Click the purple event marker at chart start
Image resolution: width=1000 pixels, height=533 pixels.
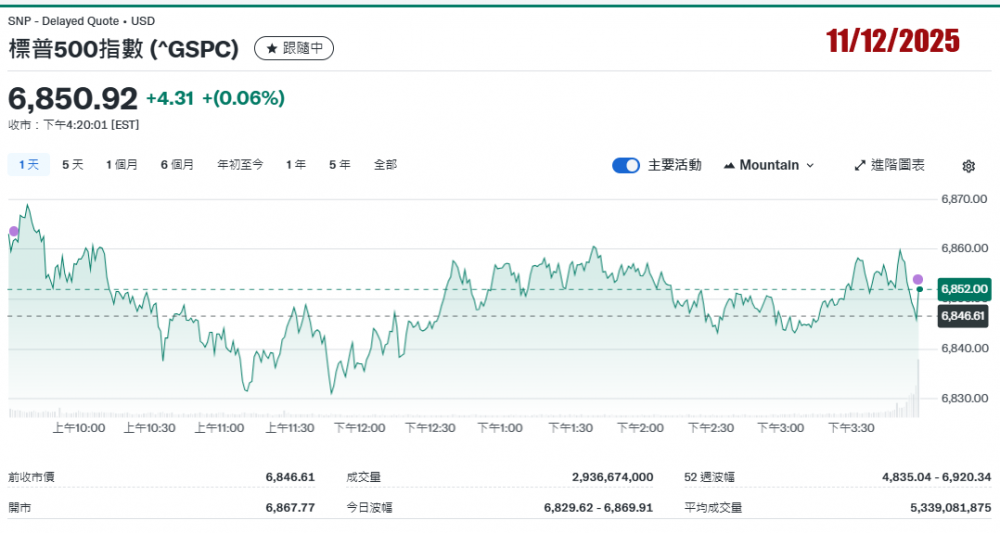(13, 231)
